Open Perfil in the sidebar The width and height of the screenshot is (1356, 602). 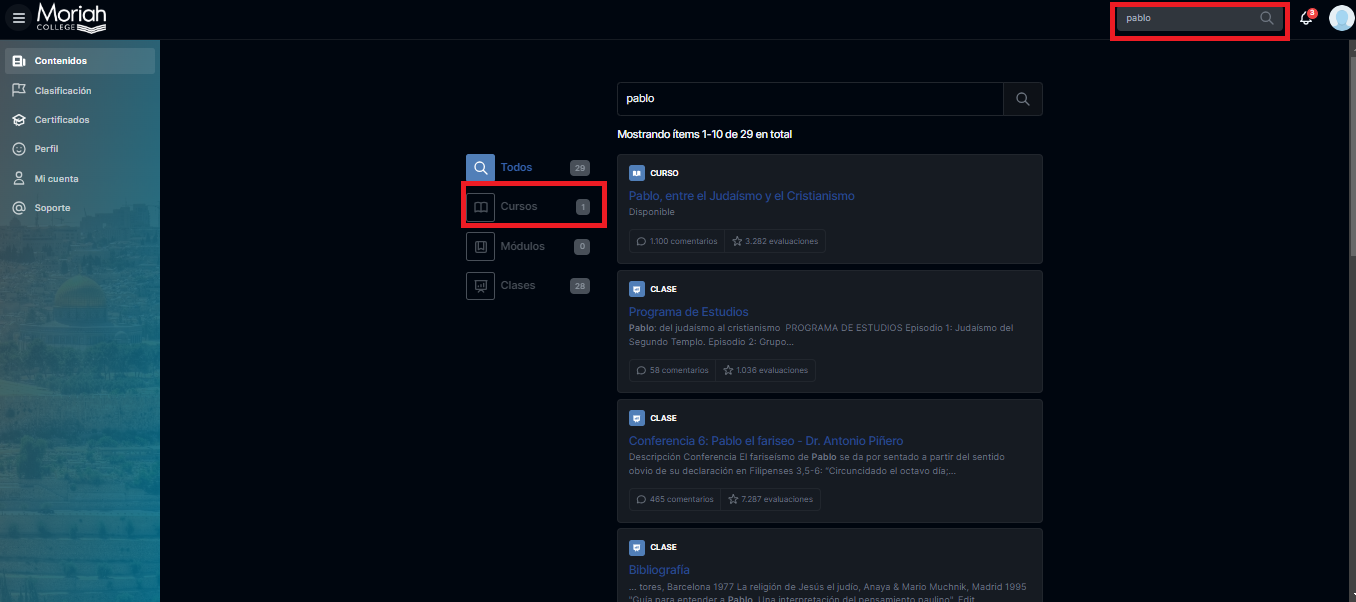click(x=46, y=149)
